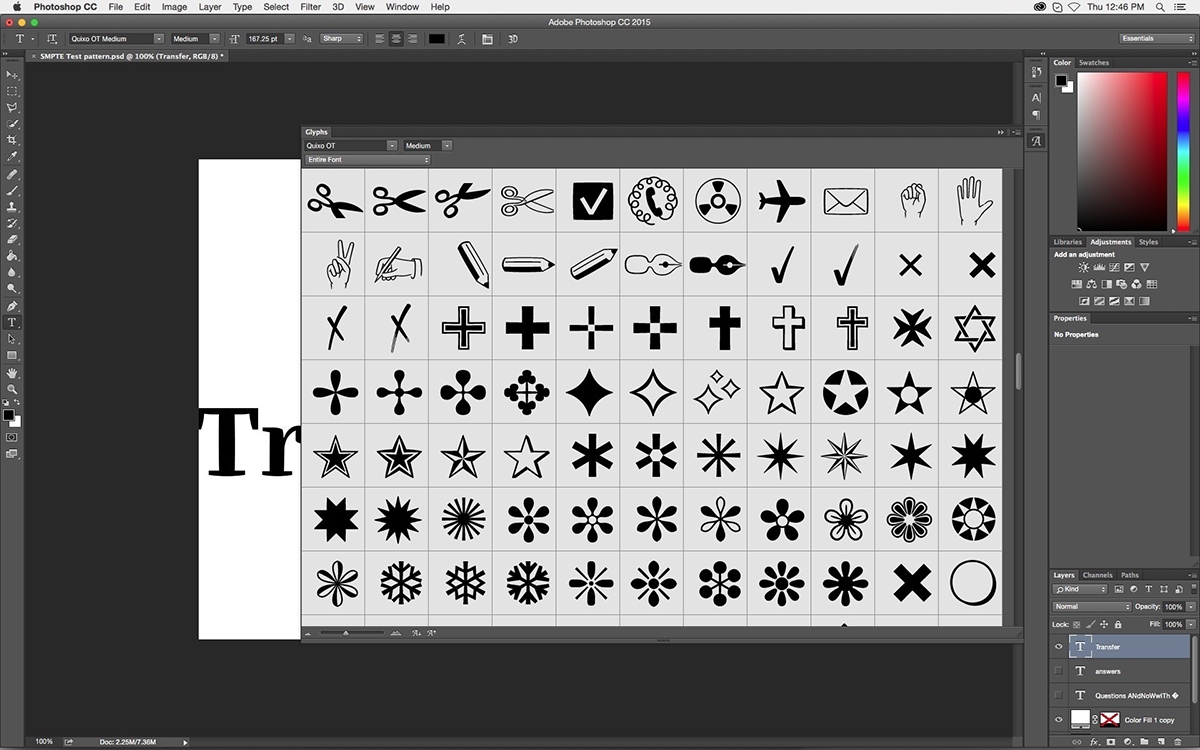Toggle pixel layer filter in Layers
The image size is (1200, 750).
1117,589
